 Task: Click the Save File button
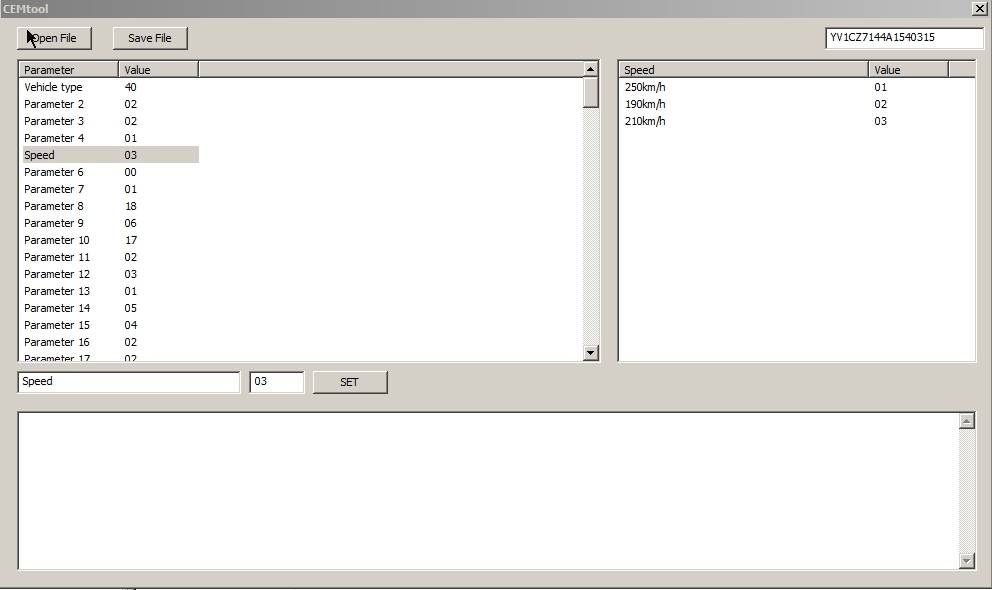149,38
